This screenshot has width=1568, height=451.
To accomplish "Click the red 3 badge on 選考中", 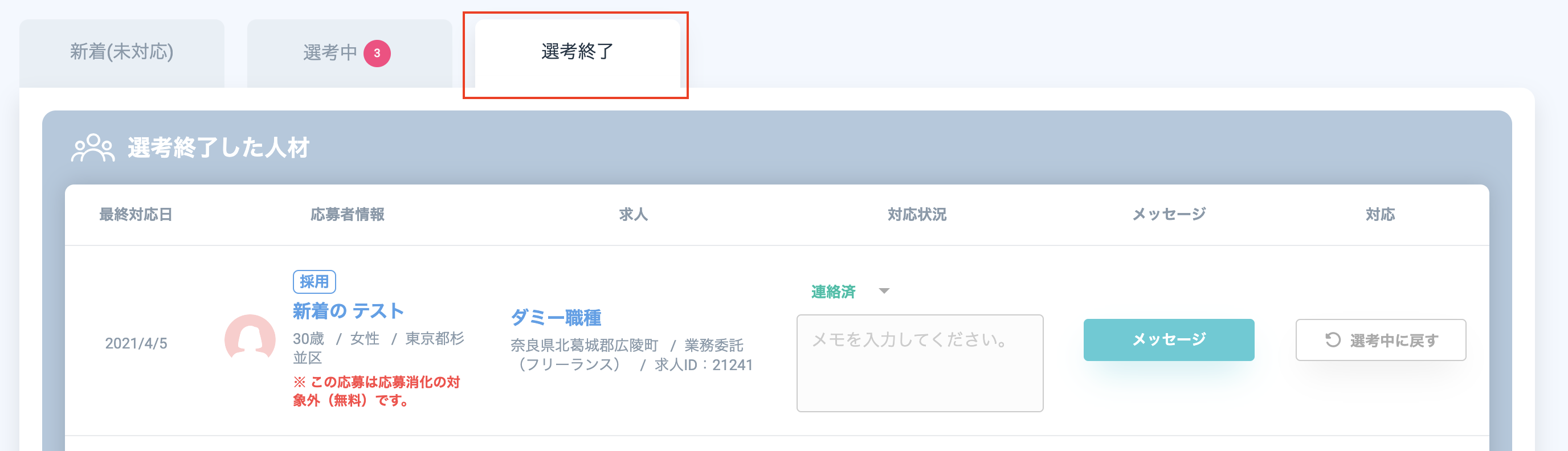I will (377, 54).
